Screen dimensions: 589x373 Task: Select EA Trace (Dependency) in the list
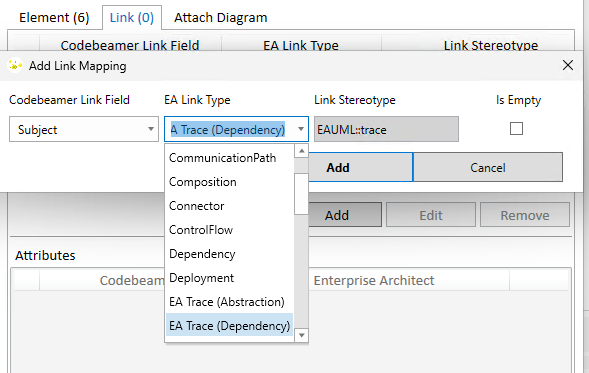click(229, 326)
